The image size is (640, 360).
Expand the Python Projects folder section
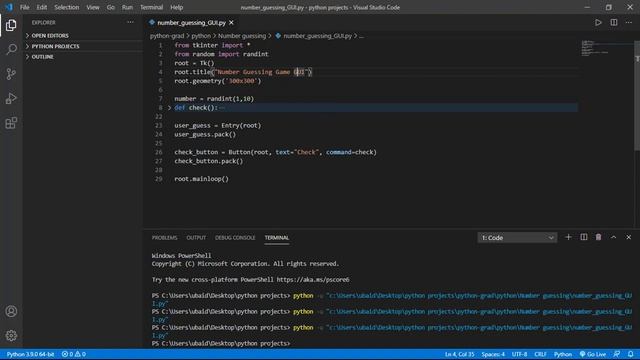[x=83, y=46]
